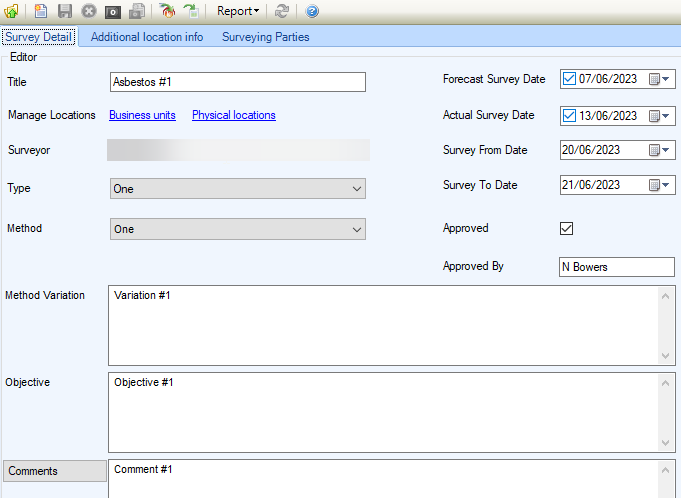Click the home up-arrow toolbar icon
The image size is (681, 498).
[x=12, y=11]
